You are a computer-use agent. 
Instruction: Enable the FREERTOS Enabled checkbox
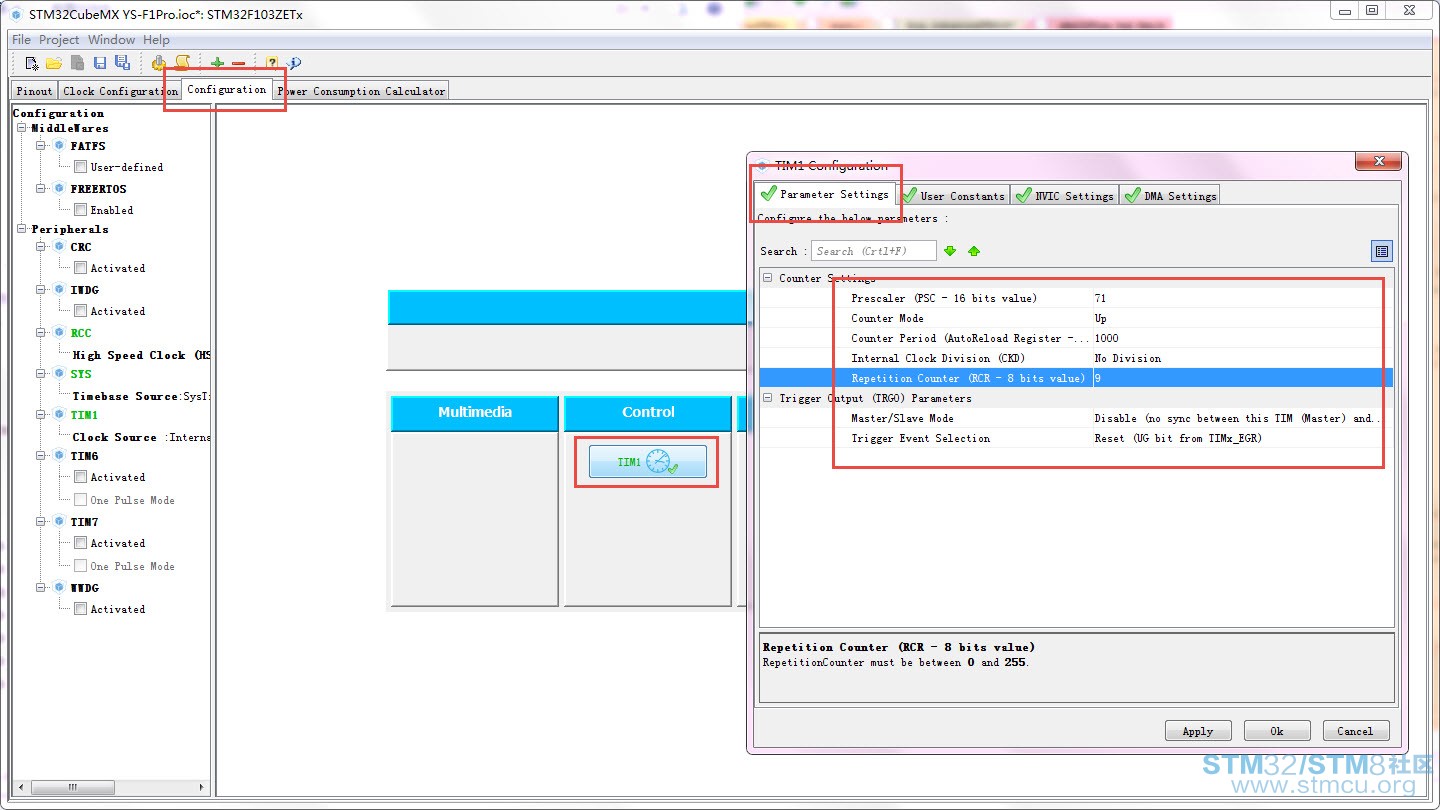80,210
